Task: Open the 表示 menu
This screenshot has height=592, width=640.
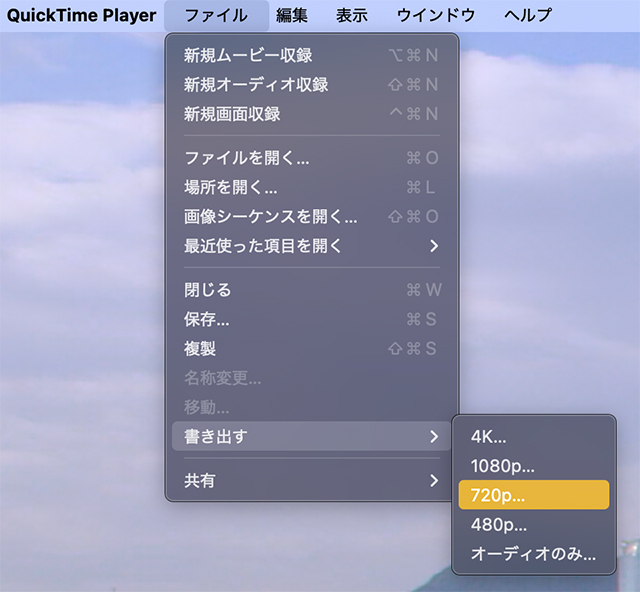Action: [352, 15]
